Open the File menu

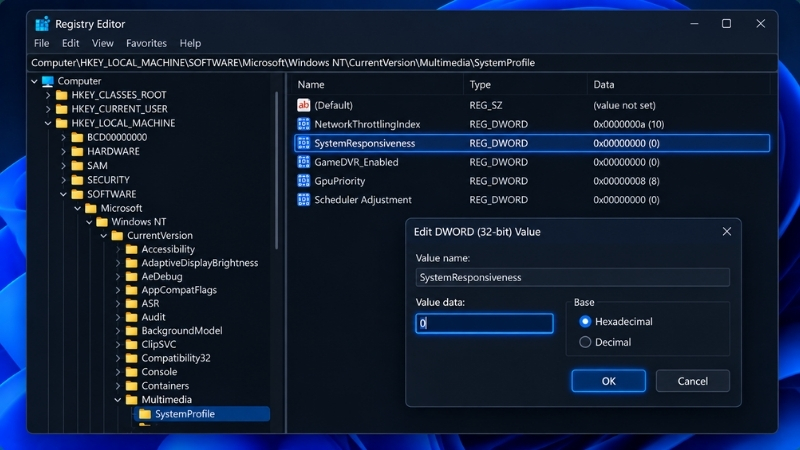(x=41, y=43)
